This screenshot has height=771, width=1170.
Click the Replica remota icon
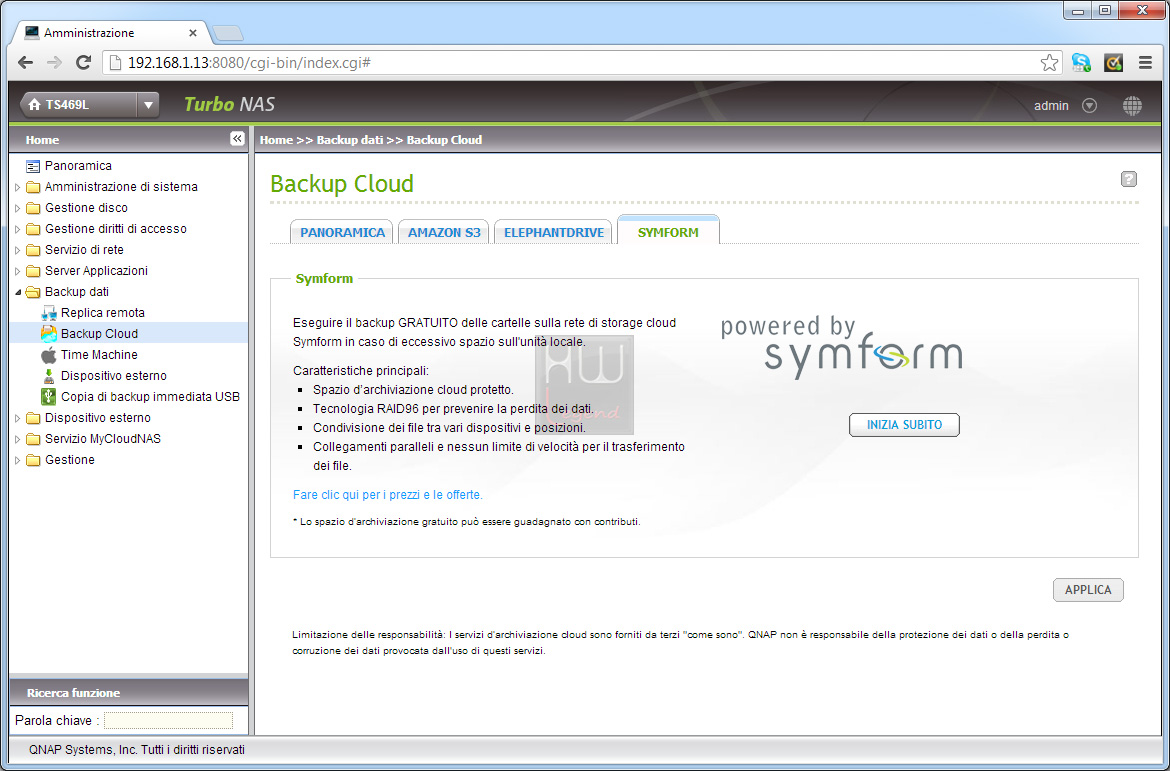[x=49, y=313]
